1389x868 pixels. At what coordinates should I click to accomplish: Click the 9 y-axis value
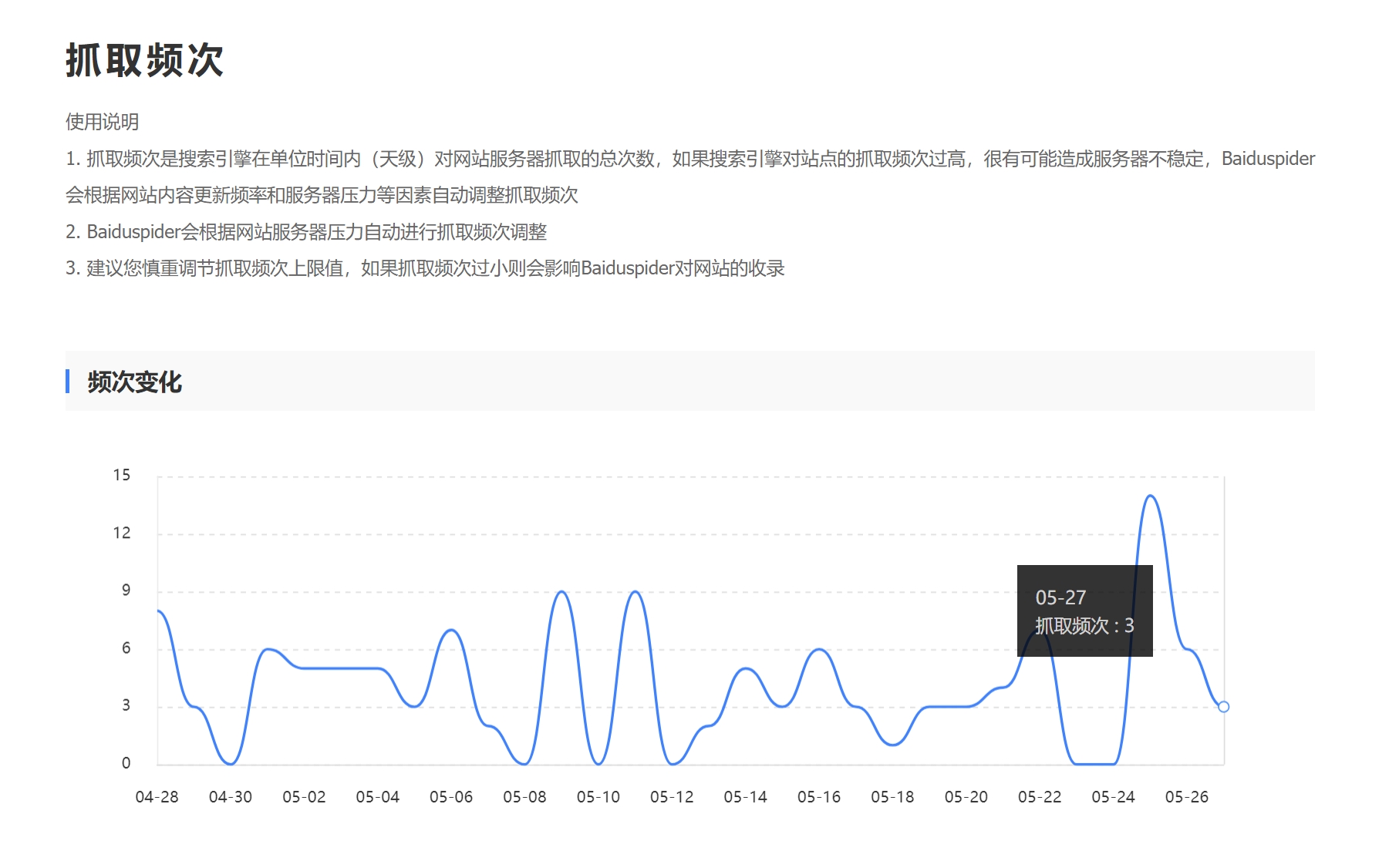126,590
